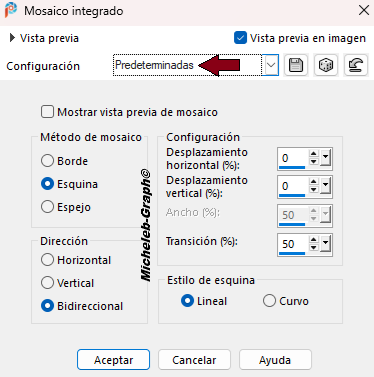Increase Transición value with the up arrow
The height and width of the screenshot is (377, 374).
tap(313, 240)
